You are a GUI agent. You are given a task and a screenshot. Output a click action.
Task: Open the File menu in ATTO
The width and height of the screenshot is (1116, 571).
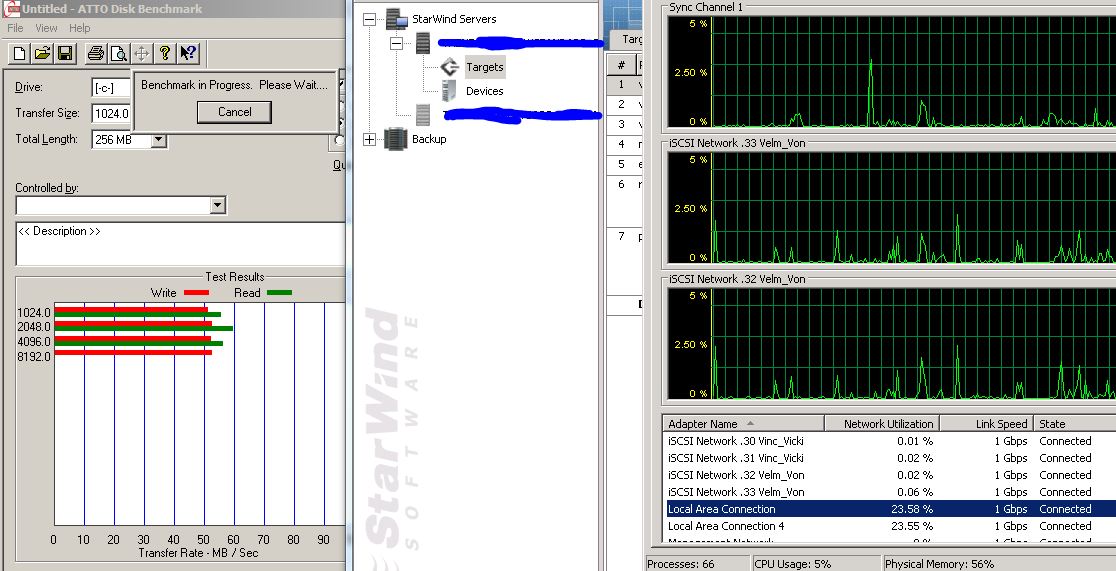click(x=15, y=28)
